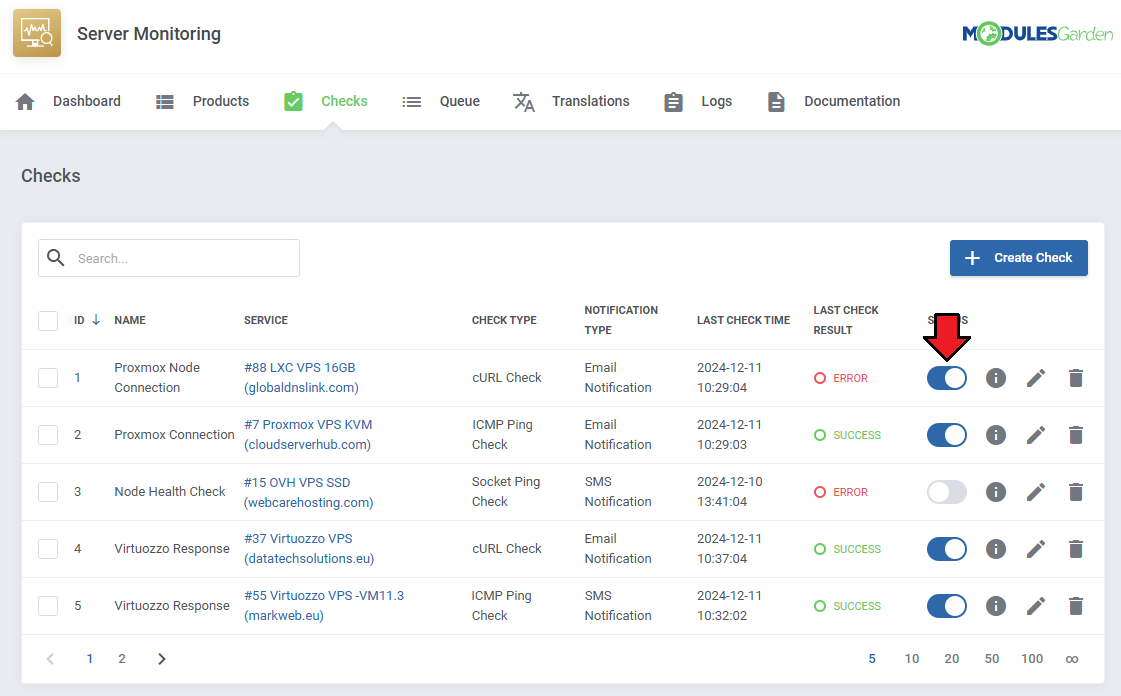Go to page 1
1121x696 pixels.
[89, 659]
